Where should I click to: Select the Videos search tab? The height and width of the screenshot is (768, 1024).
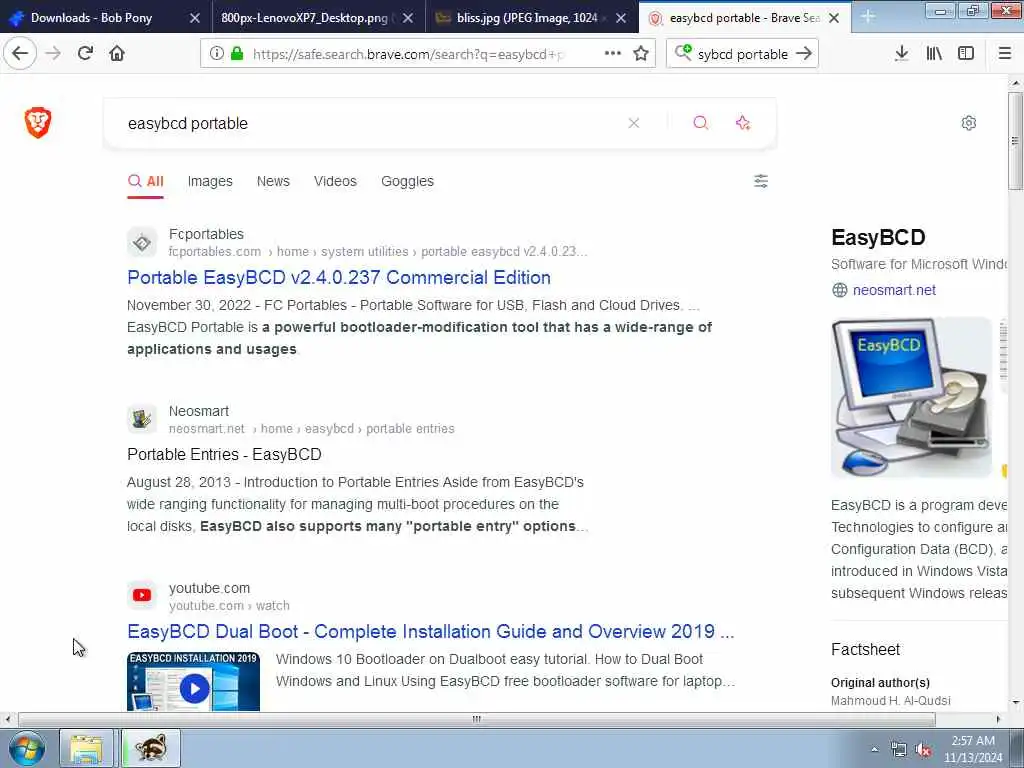[335, 181]
